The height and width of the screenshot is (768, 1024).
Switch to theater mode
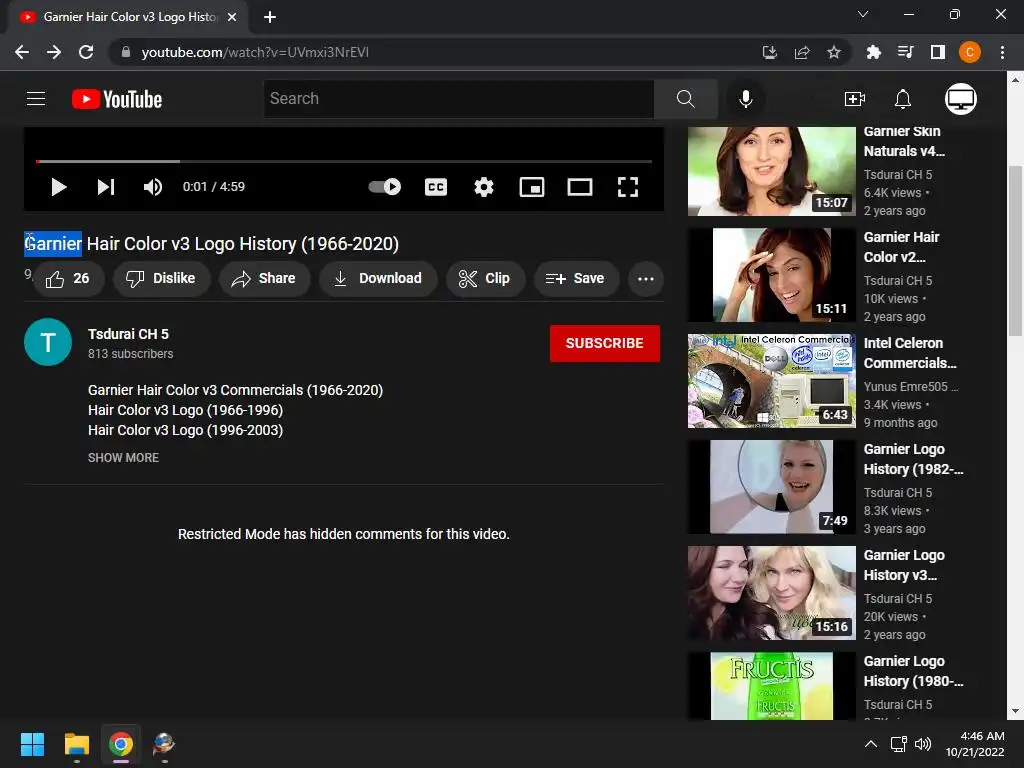[x=580, y=187]
